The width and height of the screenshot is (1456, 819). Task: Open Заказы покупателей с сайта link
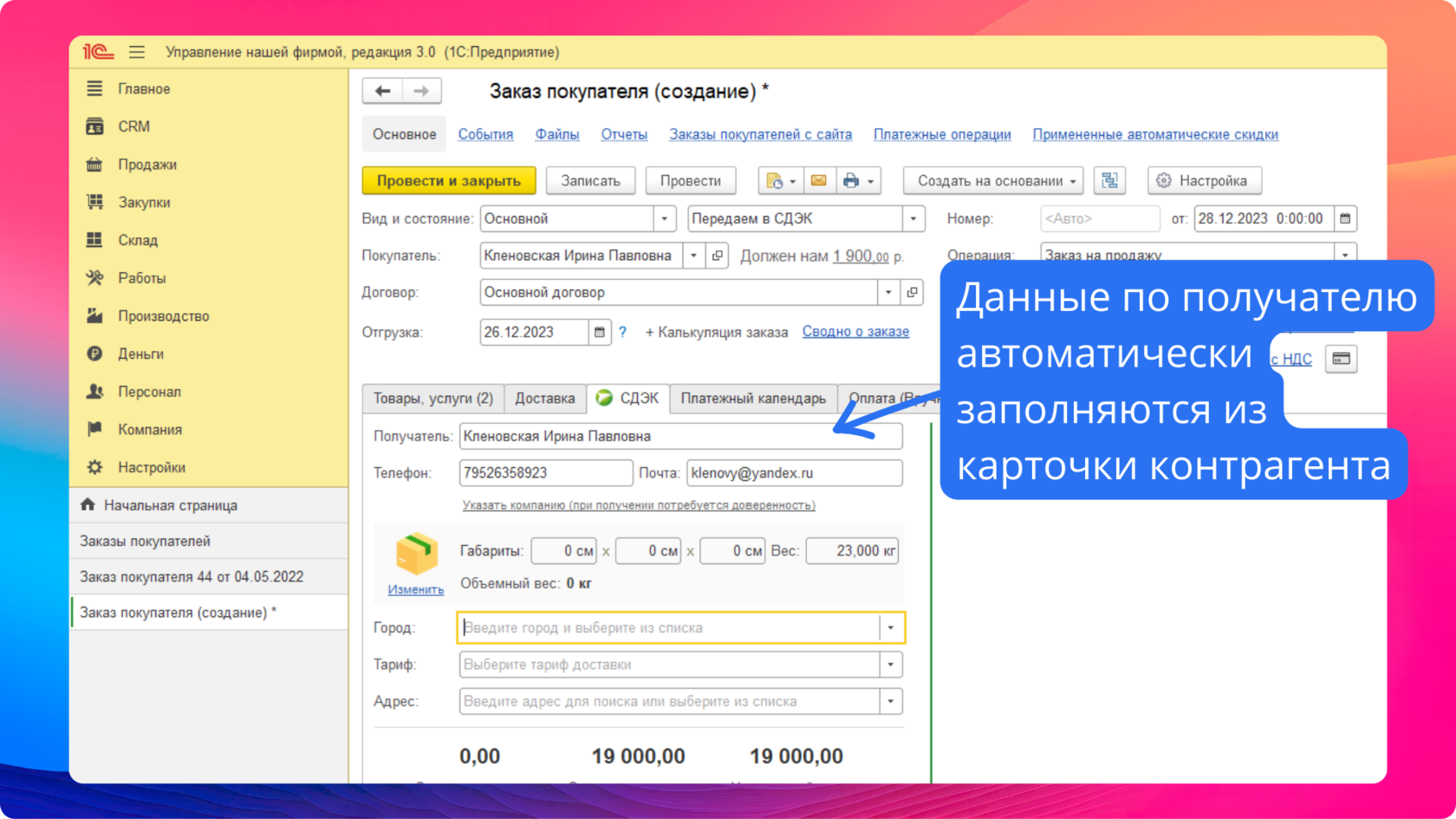760,134
